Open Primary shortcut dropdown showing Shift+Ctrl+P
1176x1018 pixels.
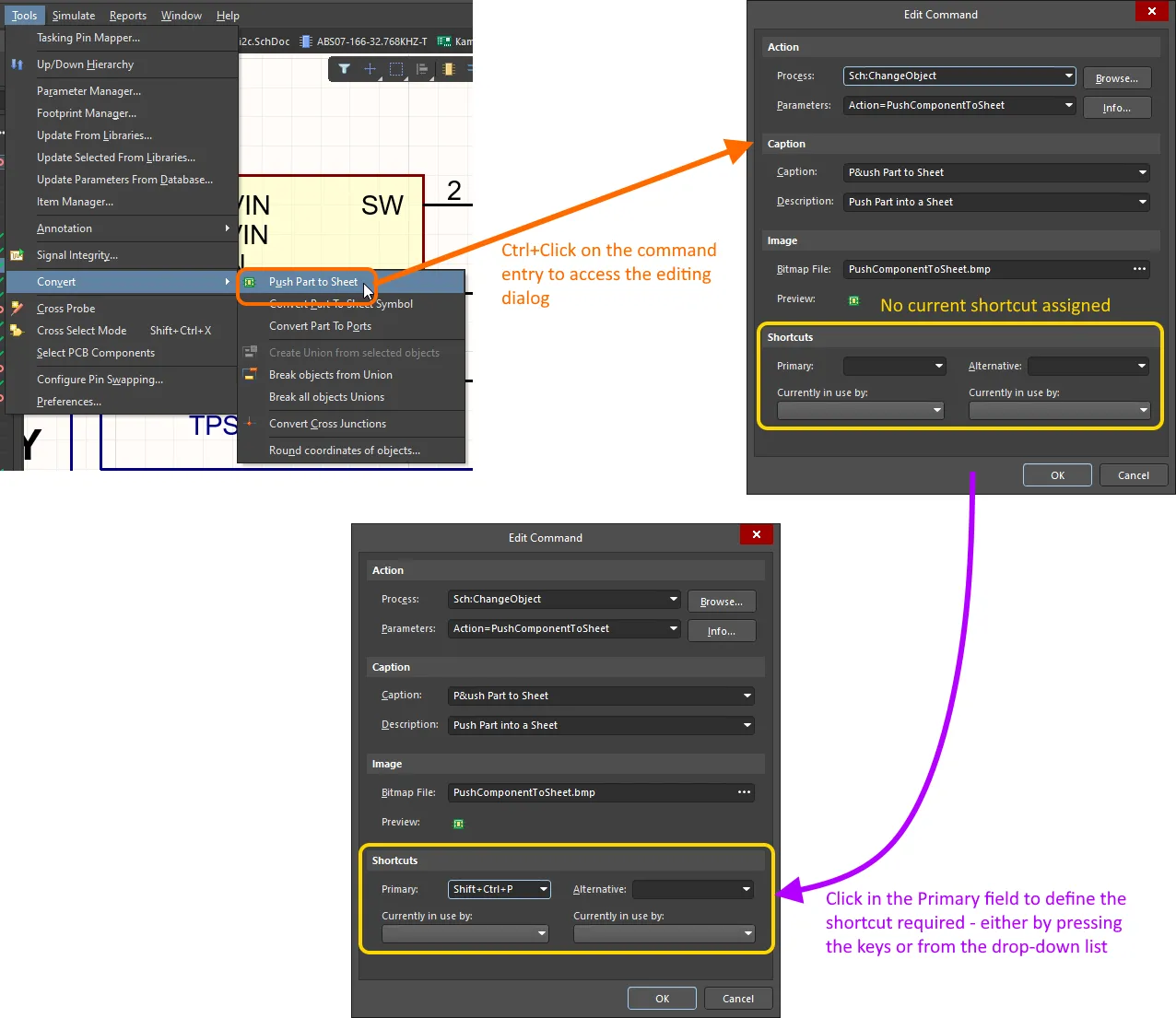[544, 889]
